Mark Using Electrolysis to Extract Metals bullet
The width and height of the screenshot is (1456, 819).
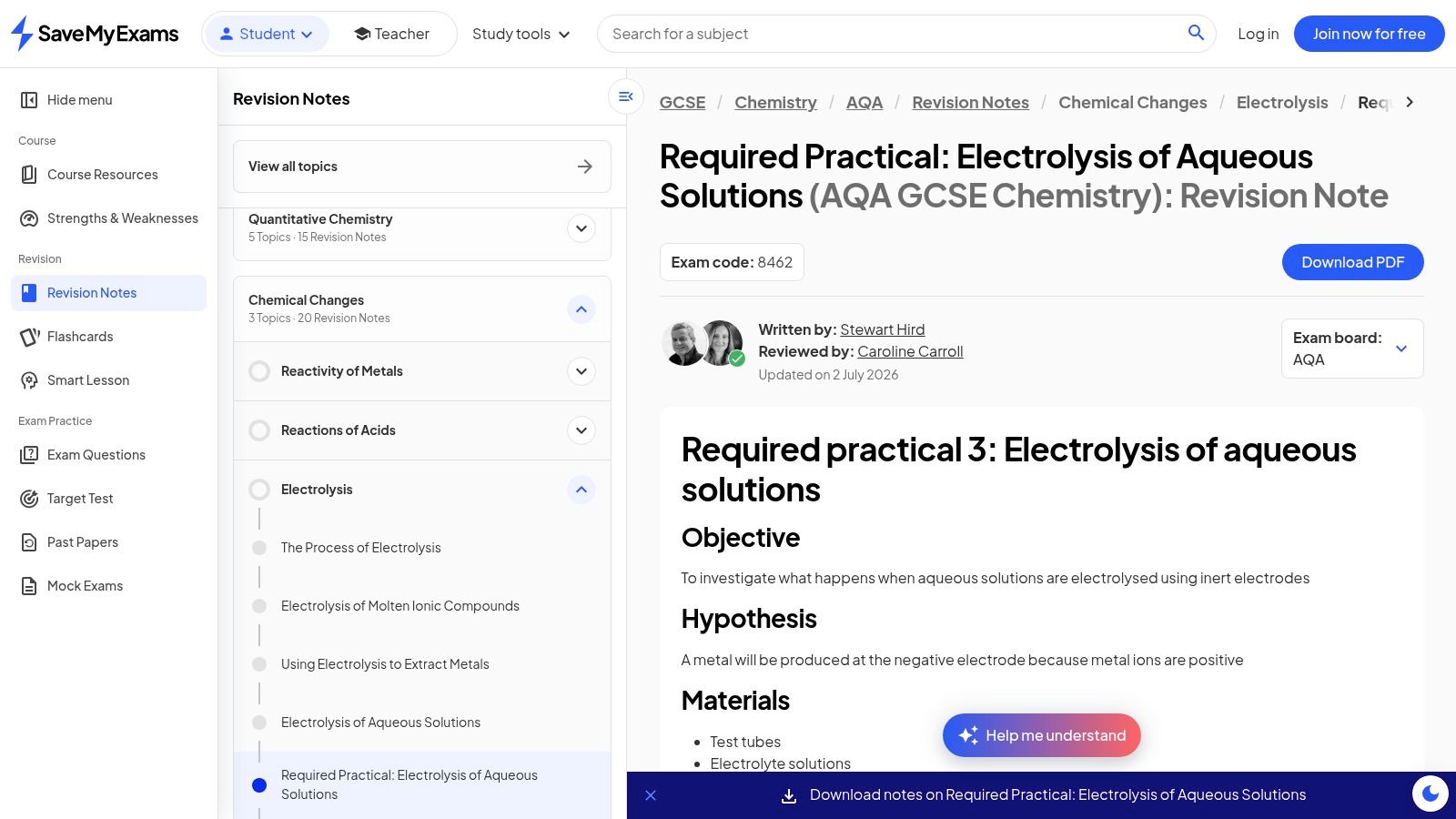click(x=259, y=664)
